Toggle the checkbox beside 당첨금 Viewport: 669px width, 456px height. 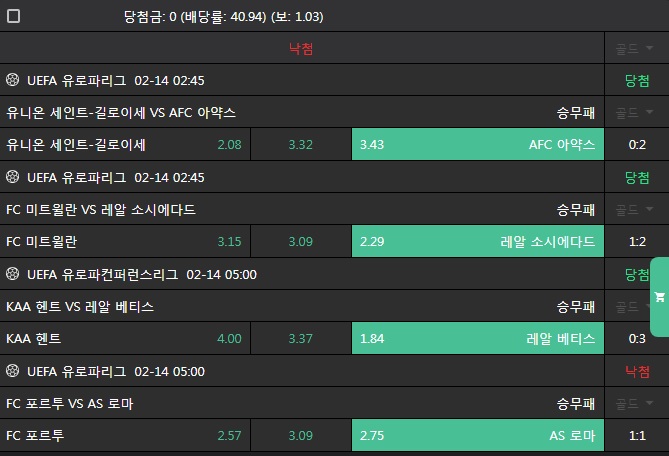[x=13, y=17]
